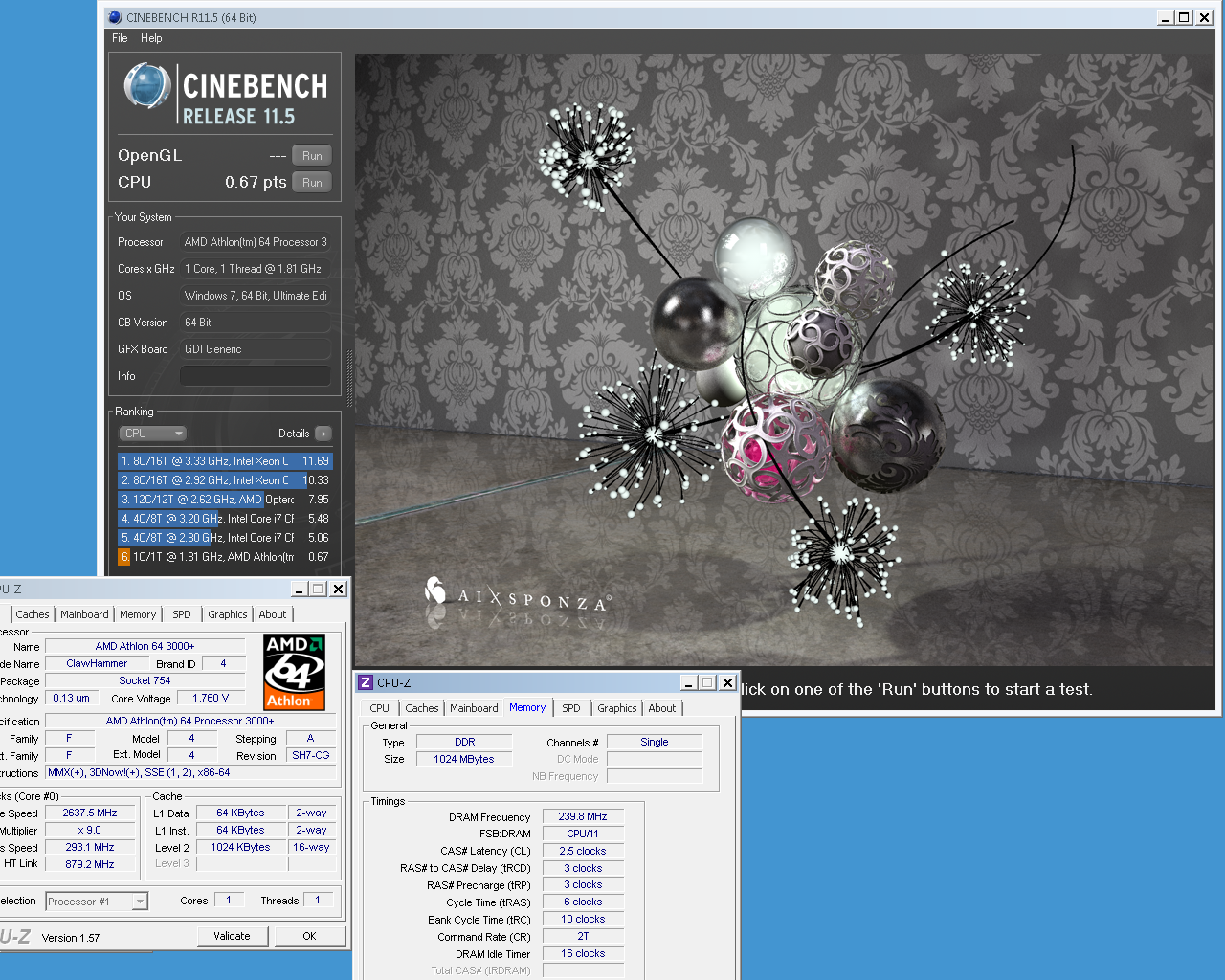The width and height of the screenshot is (1225, 980).
Task: Click the 10 clocks tRC value
Action: [583, 919]
